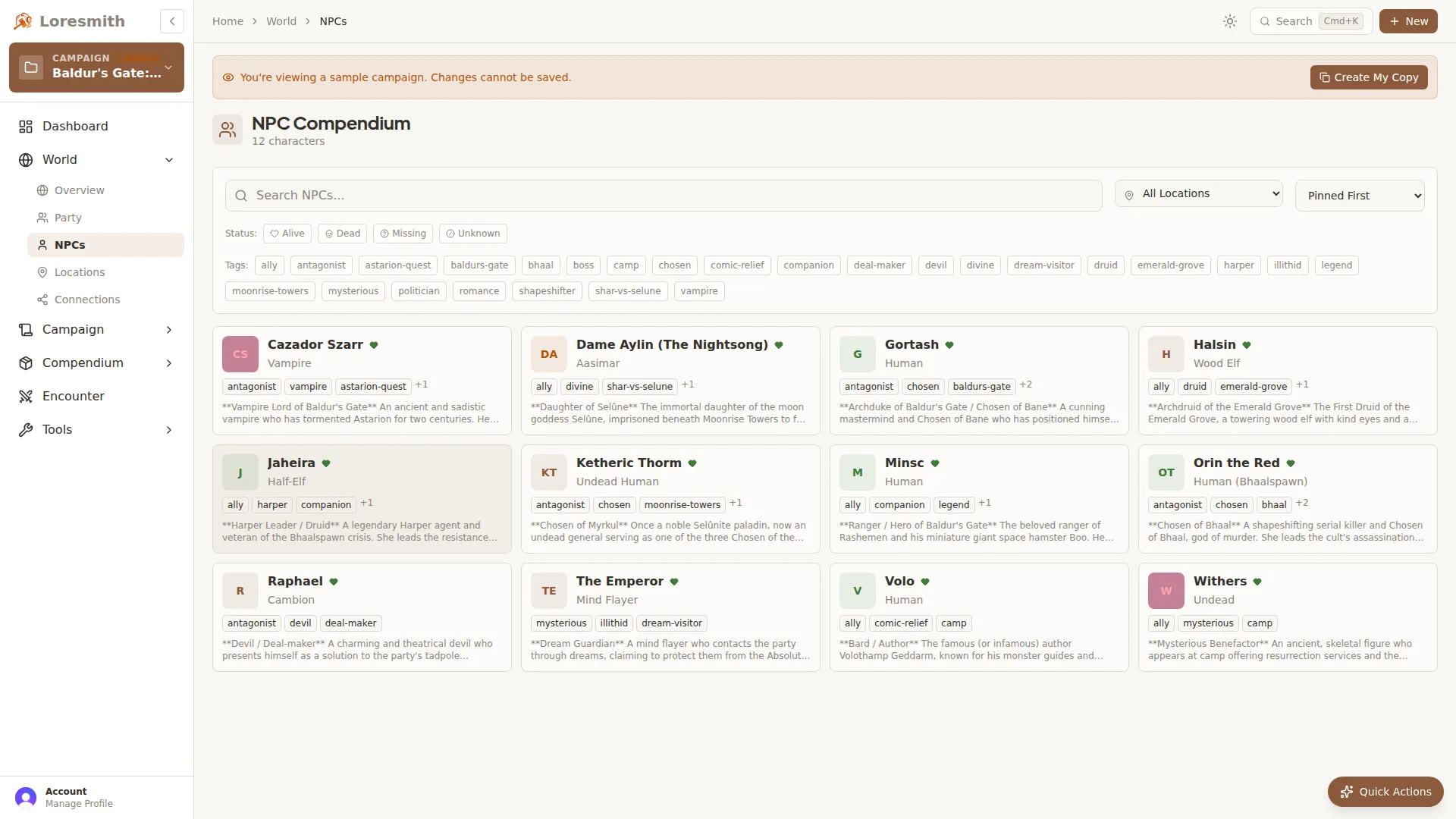Click the Loresmith logo icon
The width and height of the screenshot is (1456, 819).
point(23,20)
